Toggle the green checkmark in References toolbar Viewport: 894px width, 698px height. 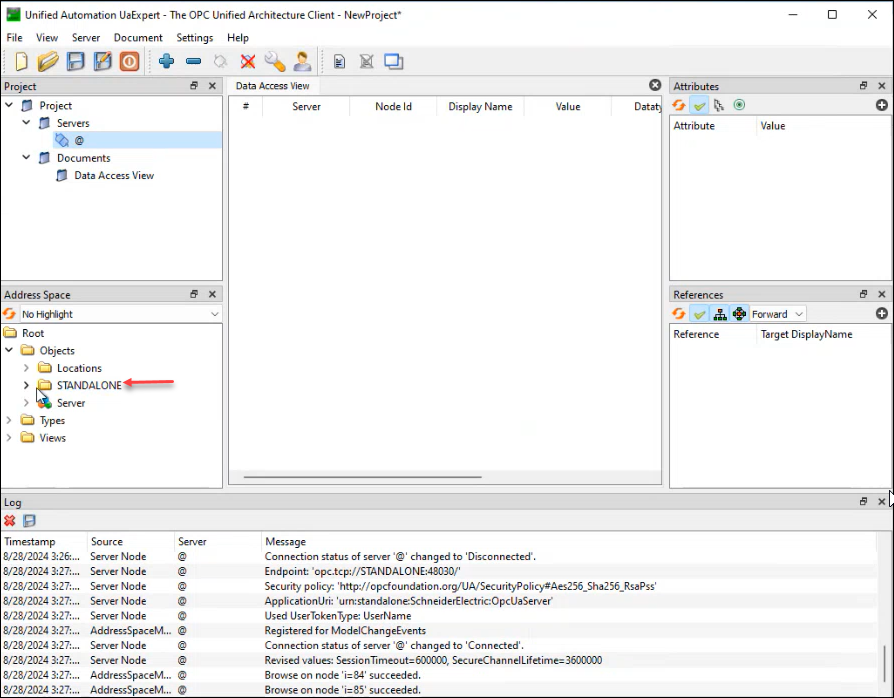click(x=699, y=314)
